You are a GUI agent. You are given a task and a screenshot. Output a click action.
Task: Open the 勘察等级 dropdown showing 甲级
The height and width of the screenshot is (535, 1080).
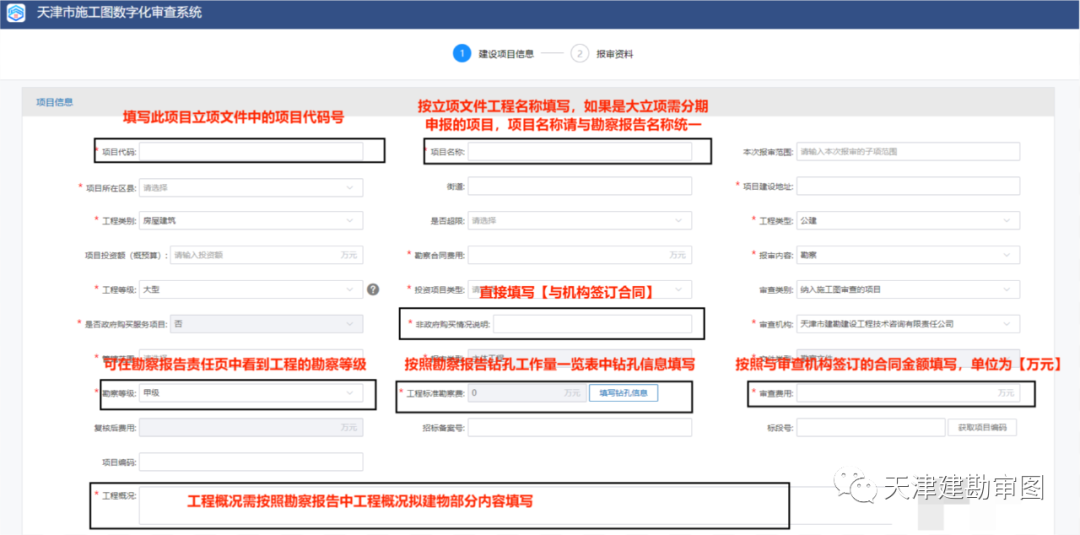point(251,392)
